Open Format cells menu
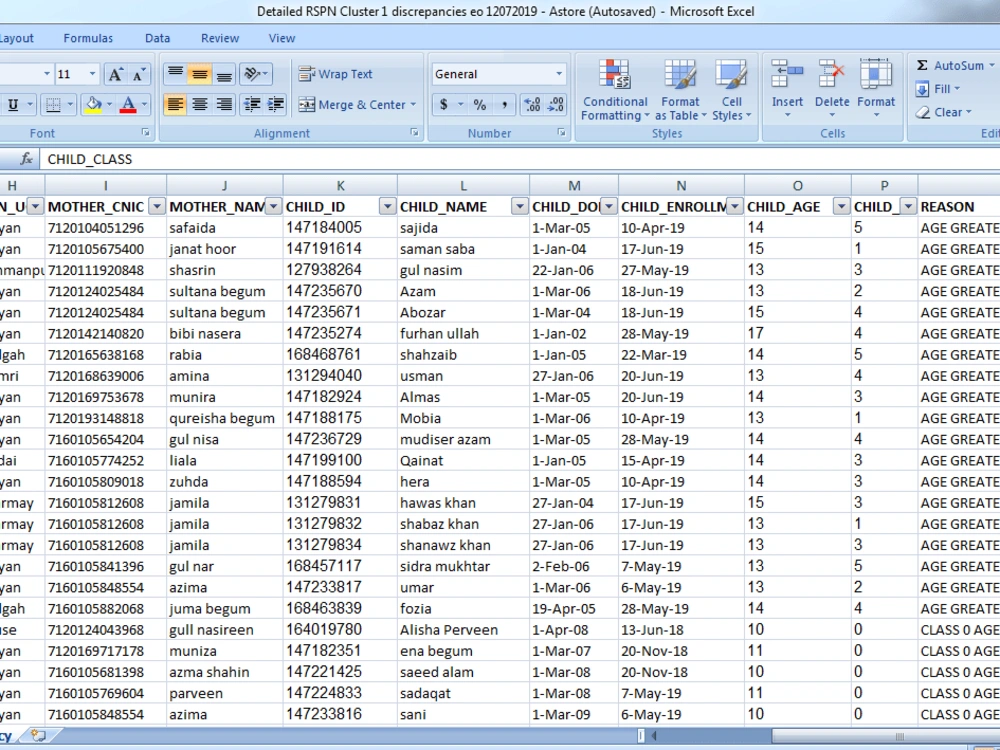Image resolution: width=1000 pixels, height=750 pixels. point(876,90)
